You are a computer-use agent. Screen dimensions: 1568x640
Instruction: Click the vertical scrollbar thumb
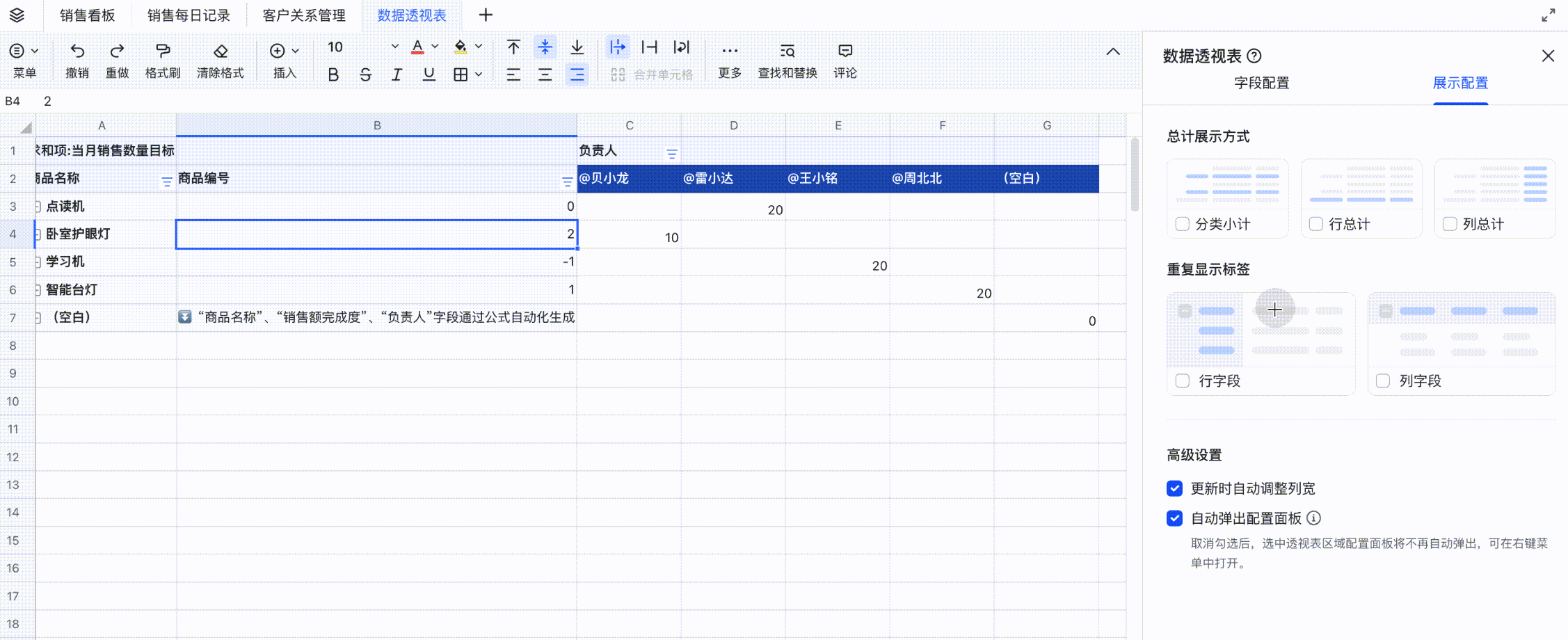[x=1135, y=174]
